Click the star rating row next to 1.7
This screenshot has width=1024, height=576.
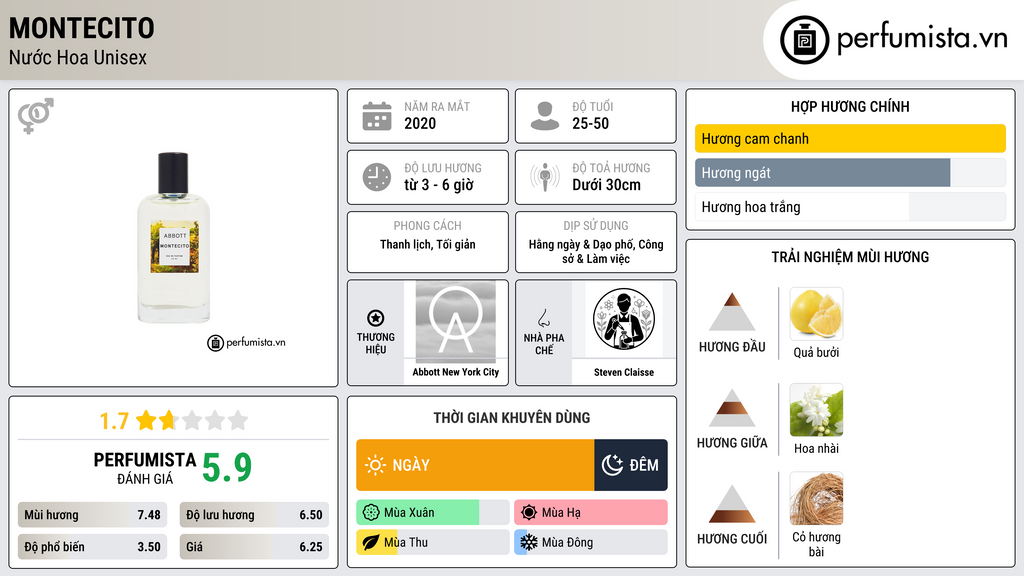192,420
